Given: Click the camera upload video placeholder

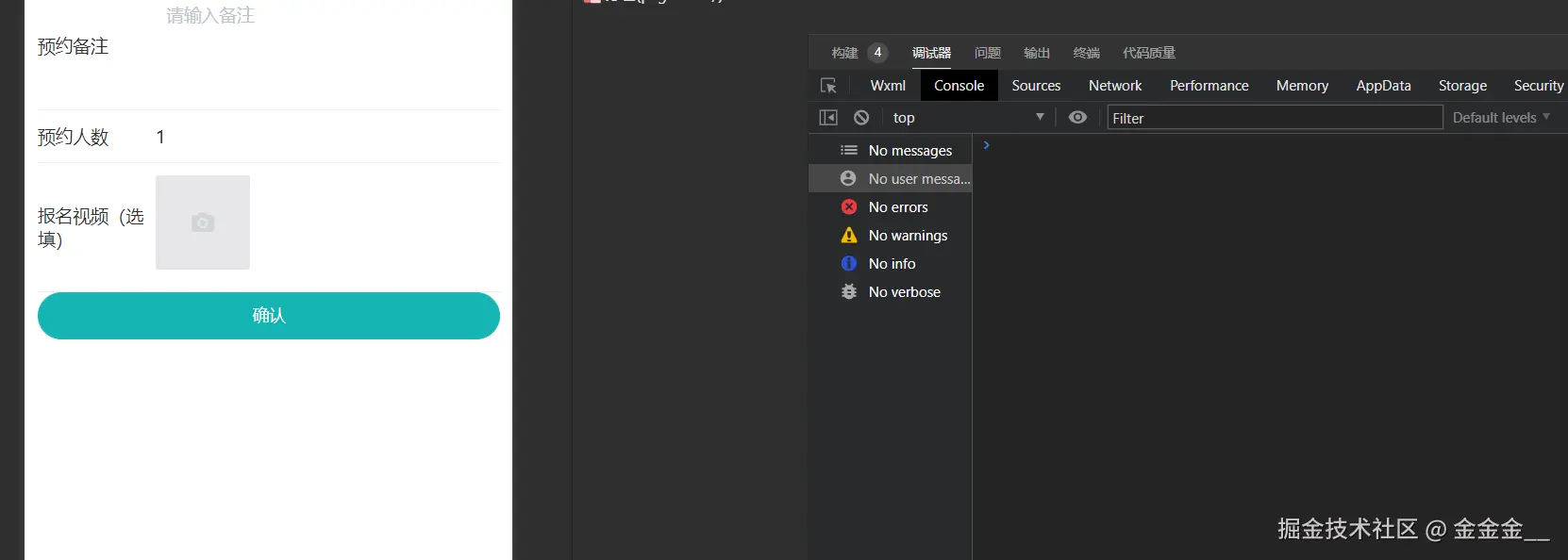Looking at the screenshot, I should pyautogui.click(x=203, y=222).
